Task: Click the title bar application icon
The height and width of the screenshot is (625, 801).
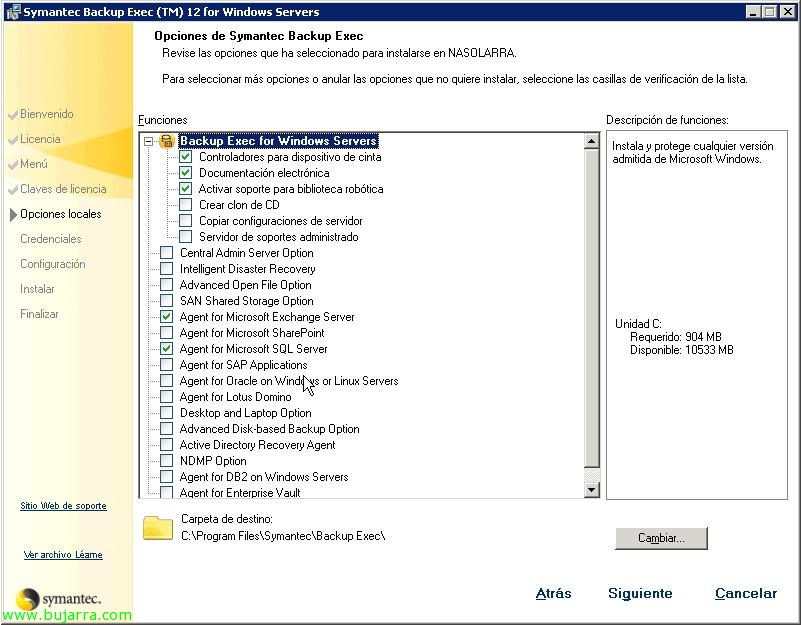Action: 13,12
